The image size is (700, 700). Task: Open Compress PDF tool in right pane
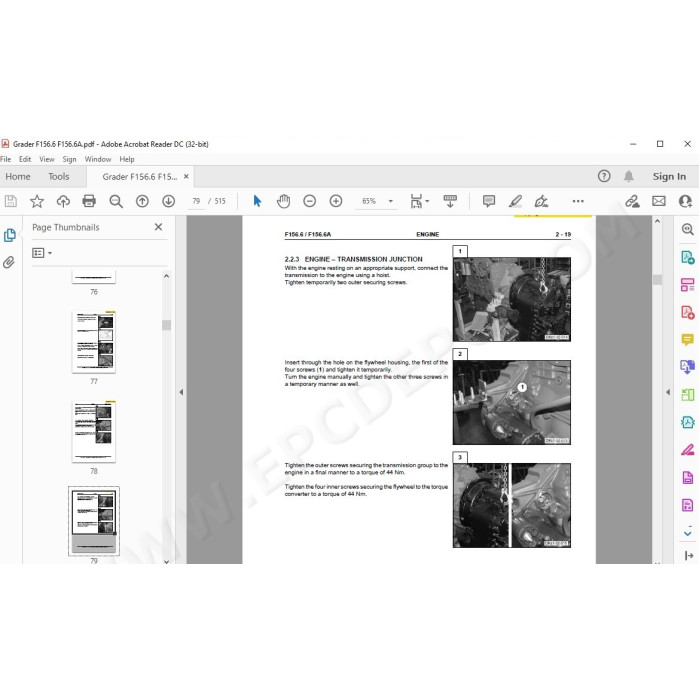pos(688,422)
